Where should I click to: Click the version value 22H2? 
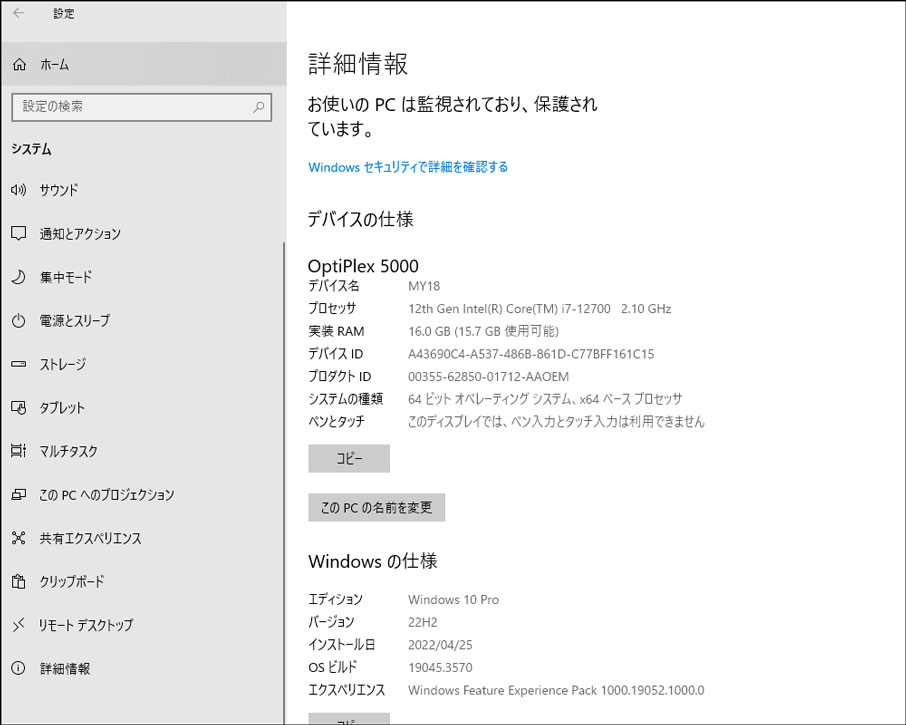click(423, 622)
